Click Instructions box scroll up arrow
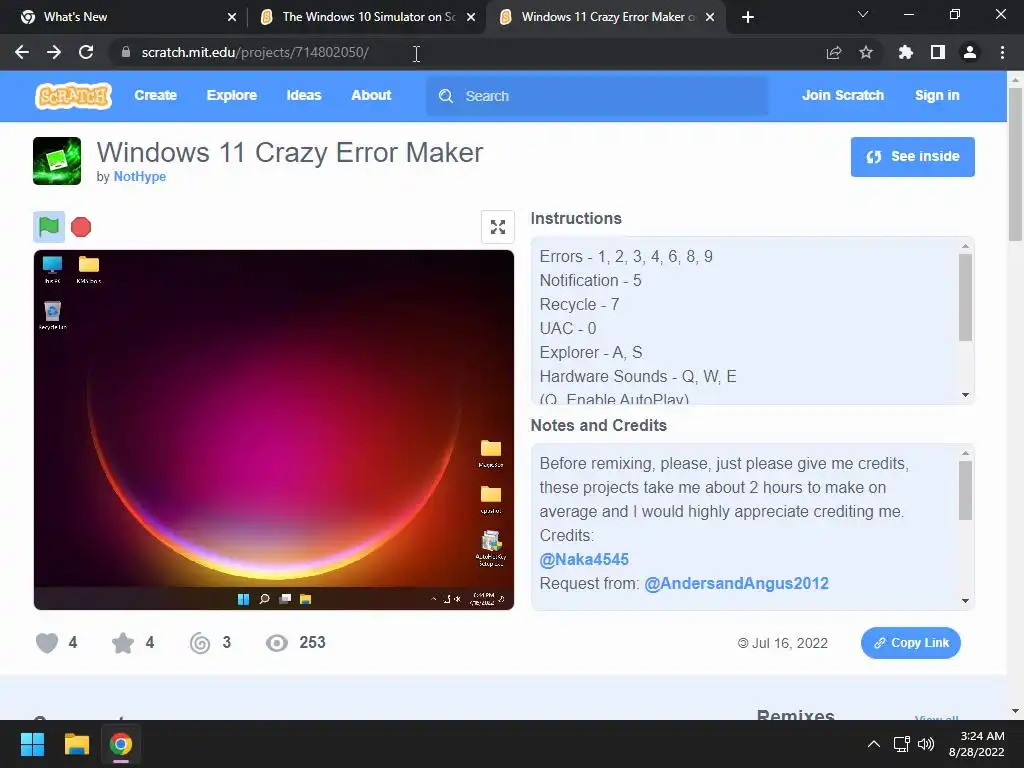 [x=965, y=246]
